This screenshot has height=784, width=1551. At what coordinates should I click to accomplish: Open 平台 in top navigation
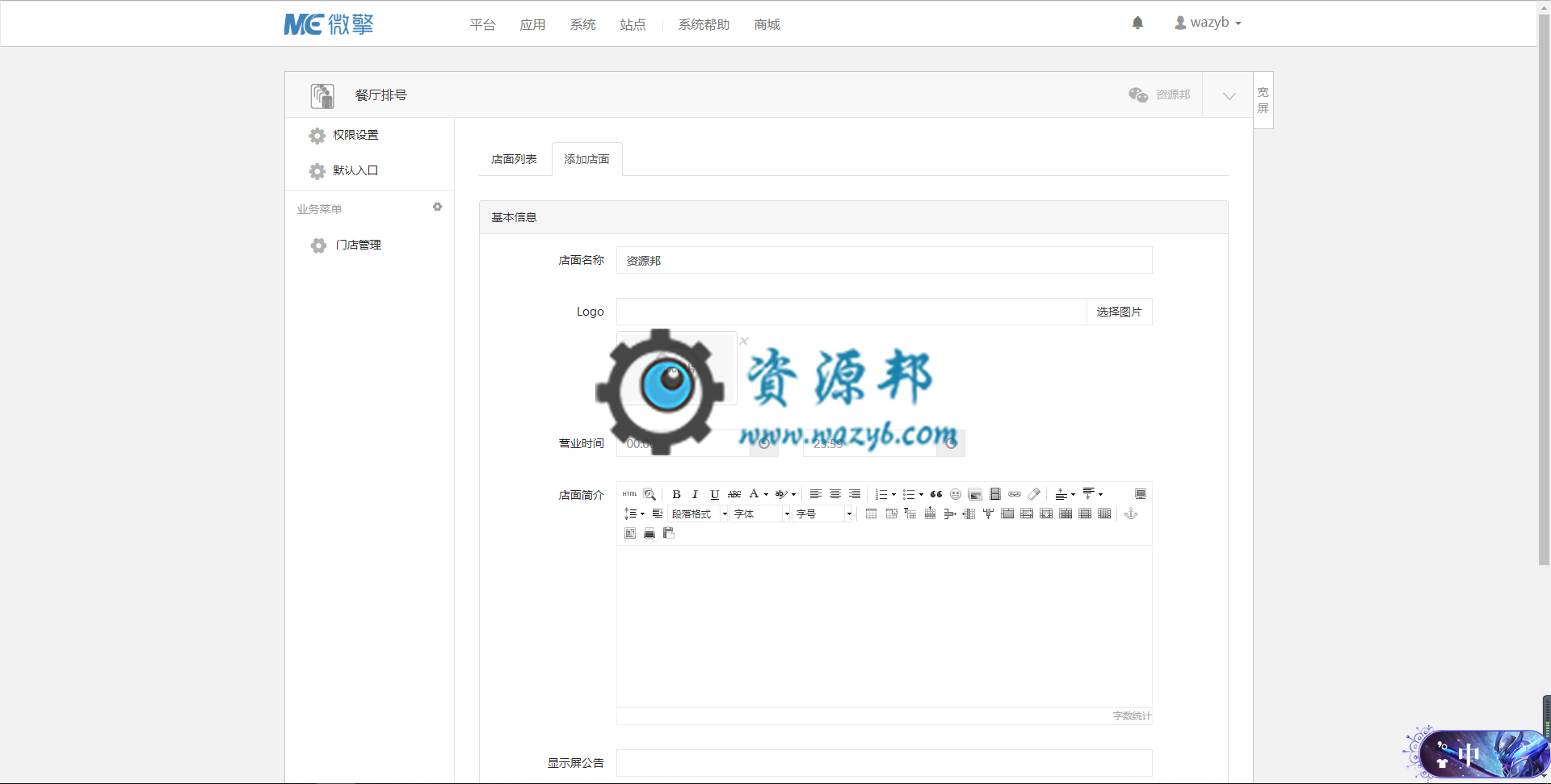[x=482, y=25]
